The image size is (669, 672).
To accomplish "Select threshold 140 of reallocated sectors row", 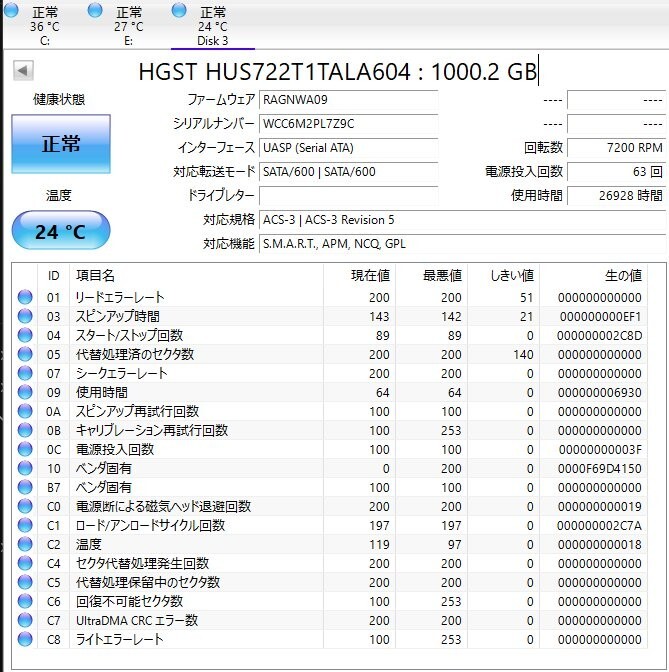I will [523, 354].
